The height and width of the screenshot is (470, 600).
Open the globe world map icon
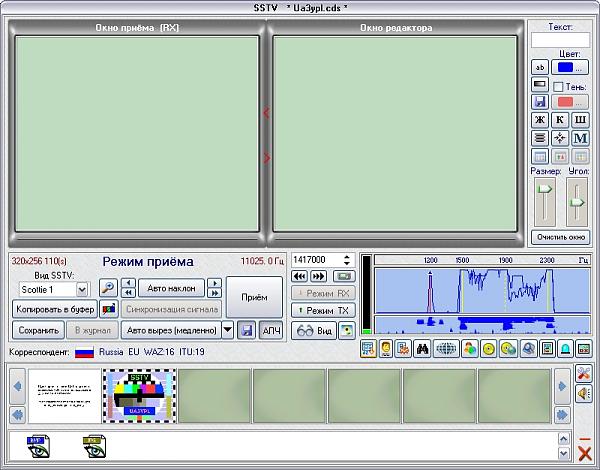coord(446,349)
